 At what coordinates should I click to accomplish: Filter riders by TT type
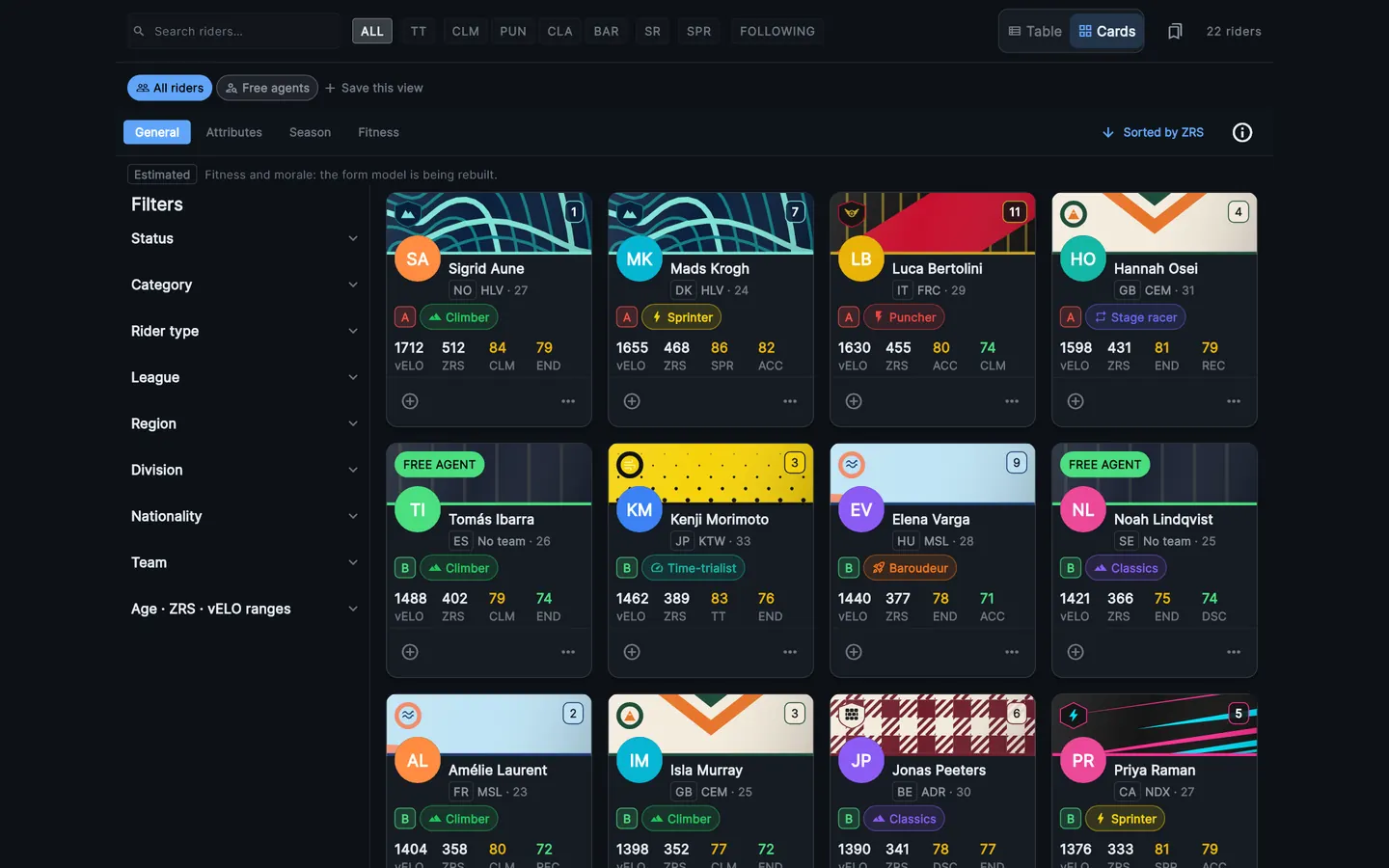point(419,31)
